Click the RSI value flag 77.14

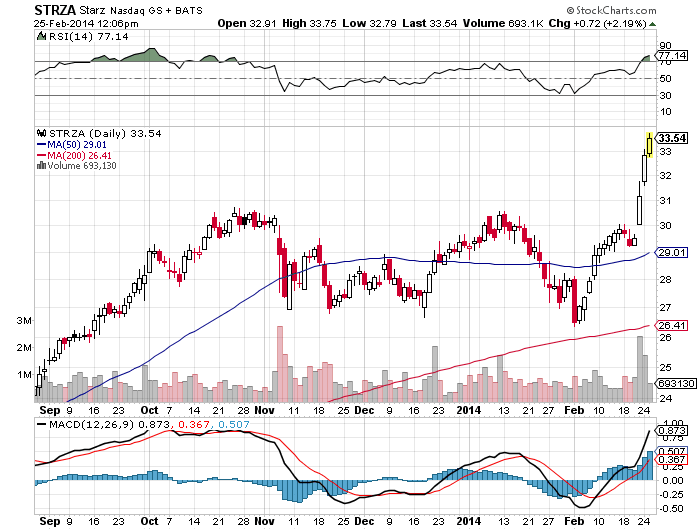pyautogui.click(x=671, y=55)
